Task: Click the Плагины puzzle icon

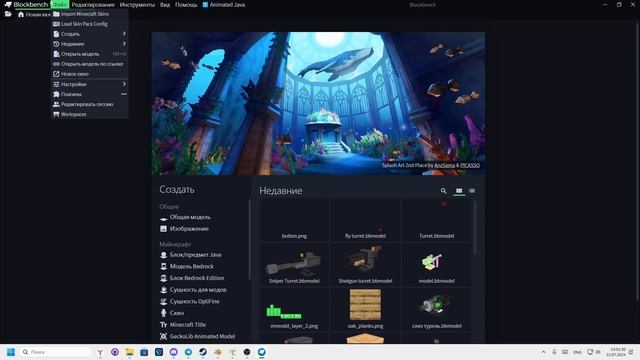Action: point(56,94)
